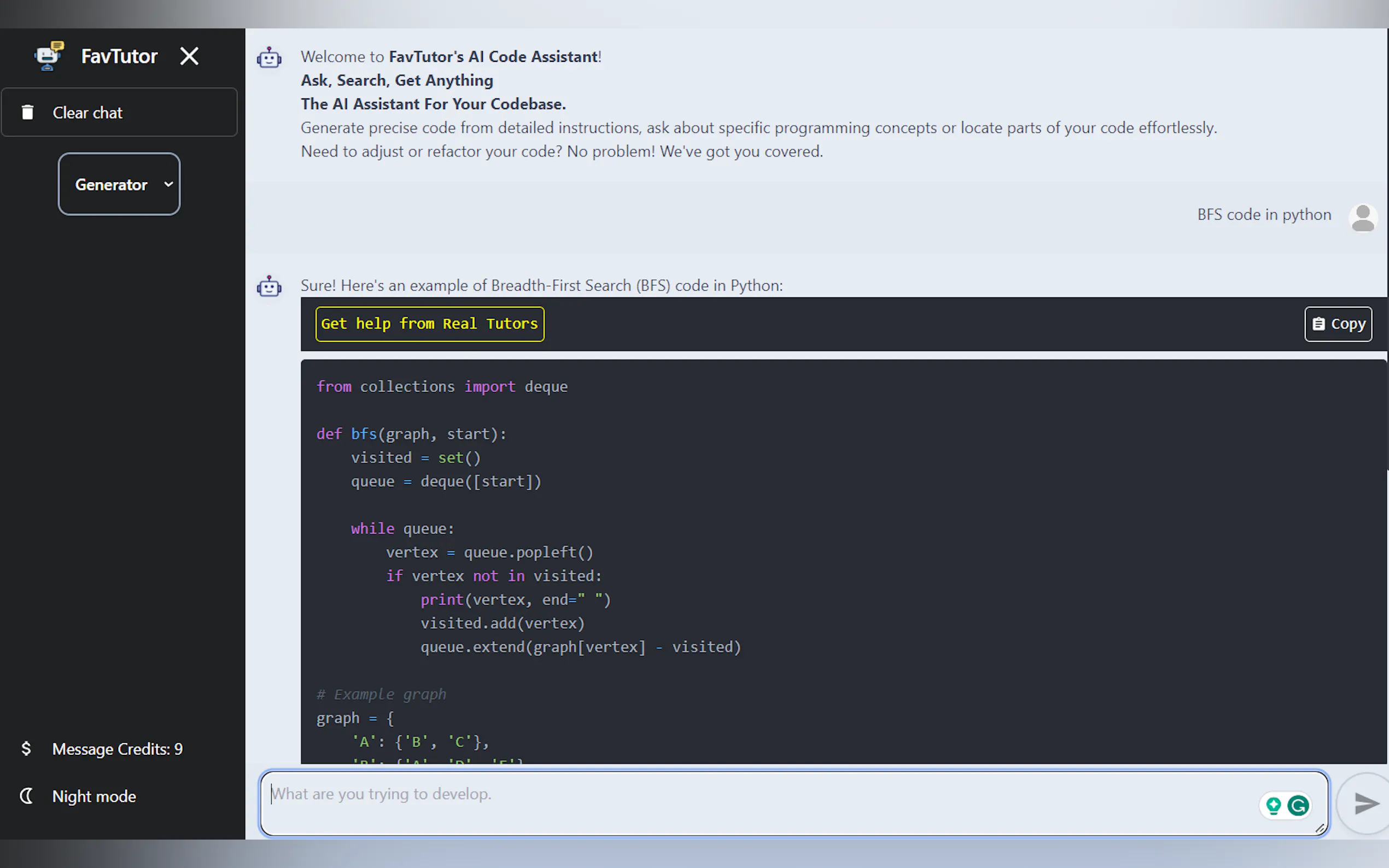1389x868 pixels.
Task: Click the green lightbulb extension icon
Action: click(1273, 806)
